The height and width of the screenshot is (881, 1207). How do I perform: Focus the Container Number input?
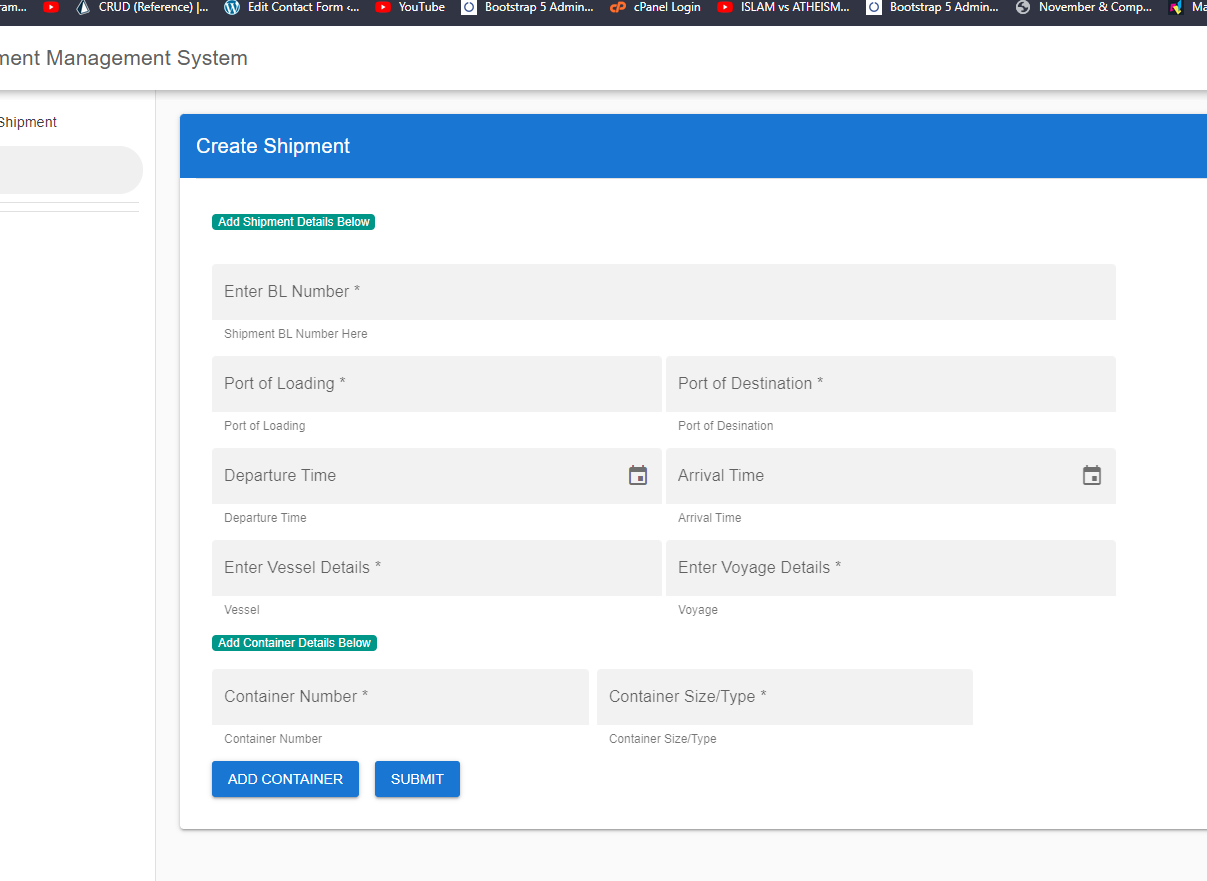point(400,697)
